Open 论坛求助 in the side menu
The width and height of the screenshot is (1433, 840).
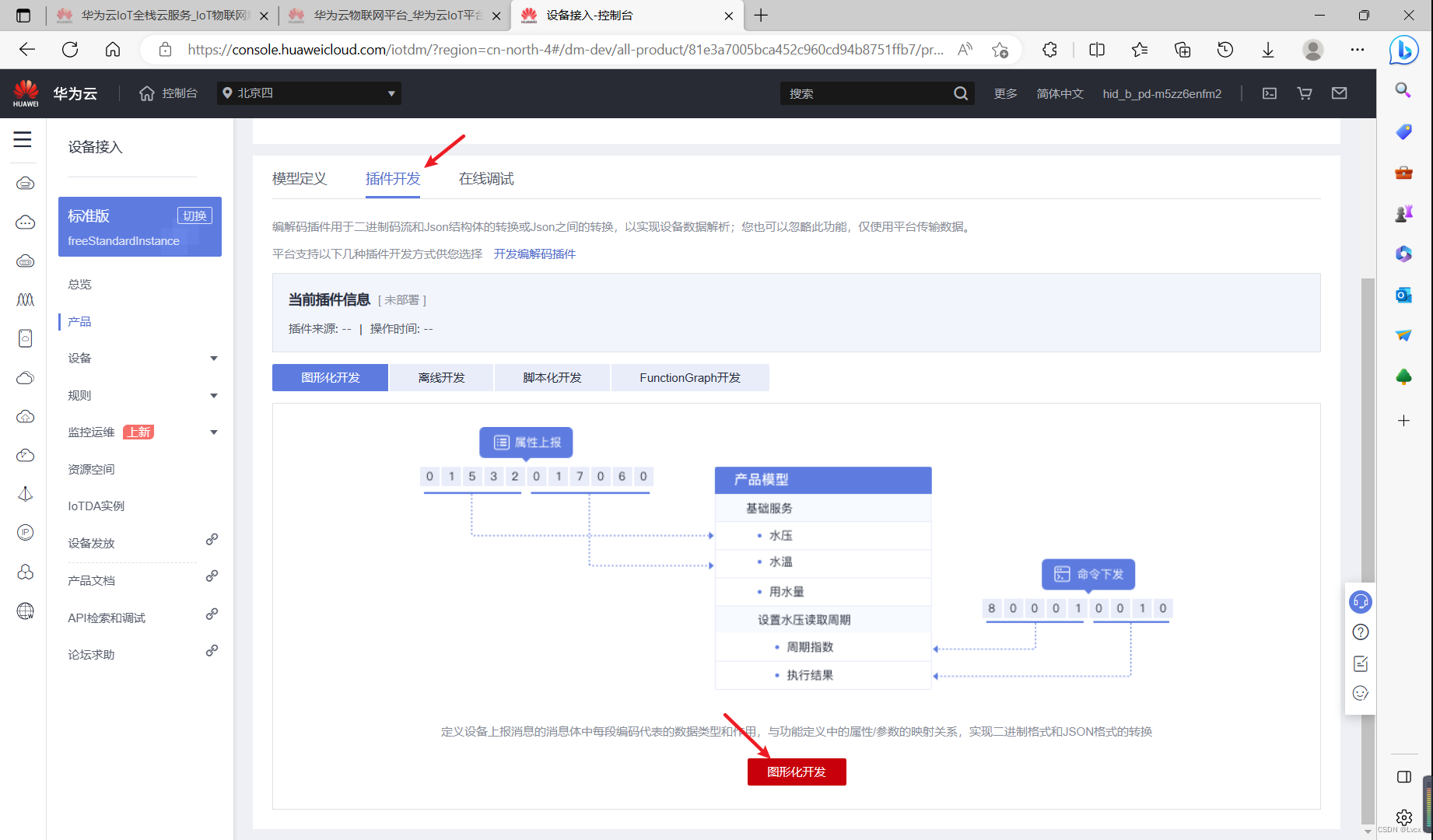pos(91,655)
